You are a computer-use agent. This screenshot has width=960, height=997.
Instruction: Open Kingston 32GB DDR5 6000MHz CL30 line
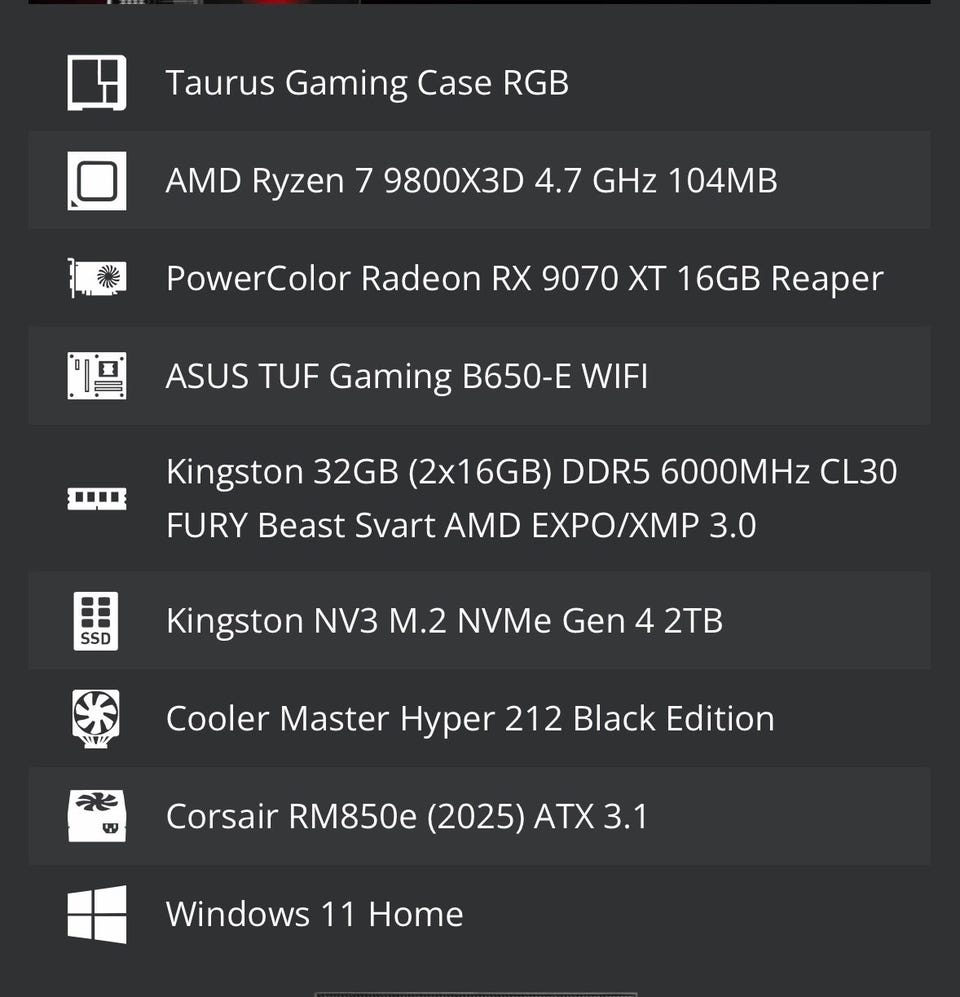(531, 472)
